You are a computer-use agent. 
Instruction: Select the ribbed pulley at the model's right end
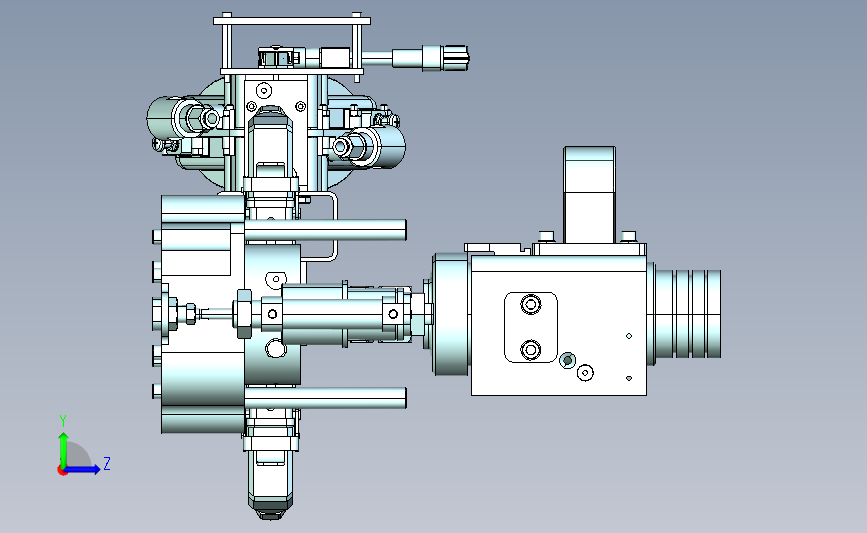[688, 313]
